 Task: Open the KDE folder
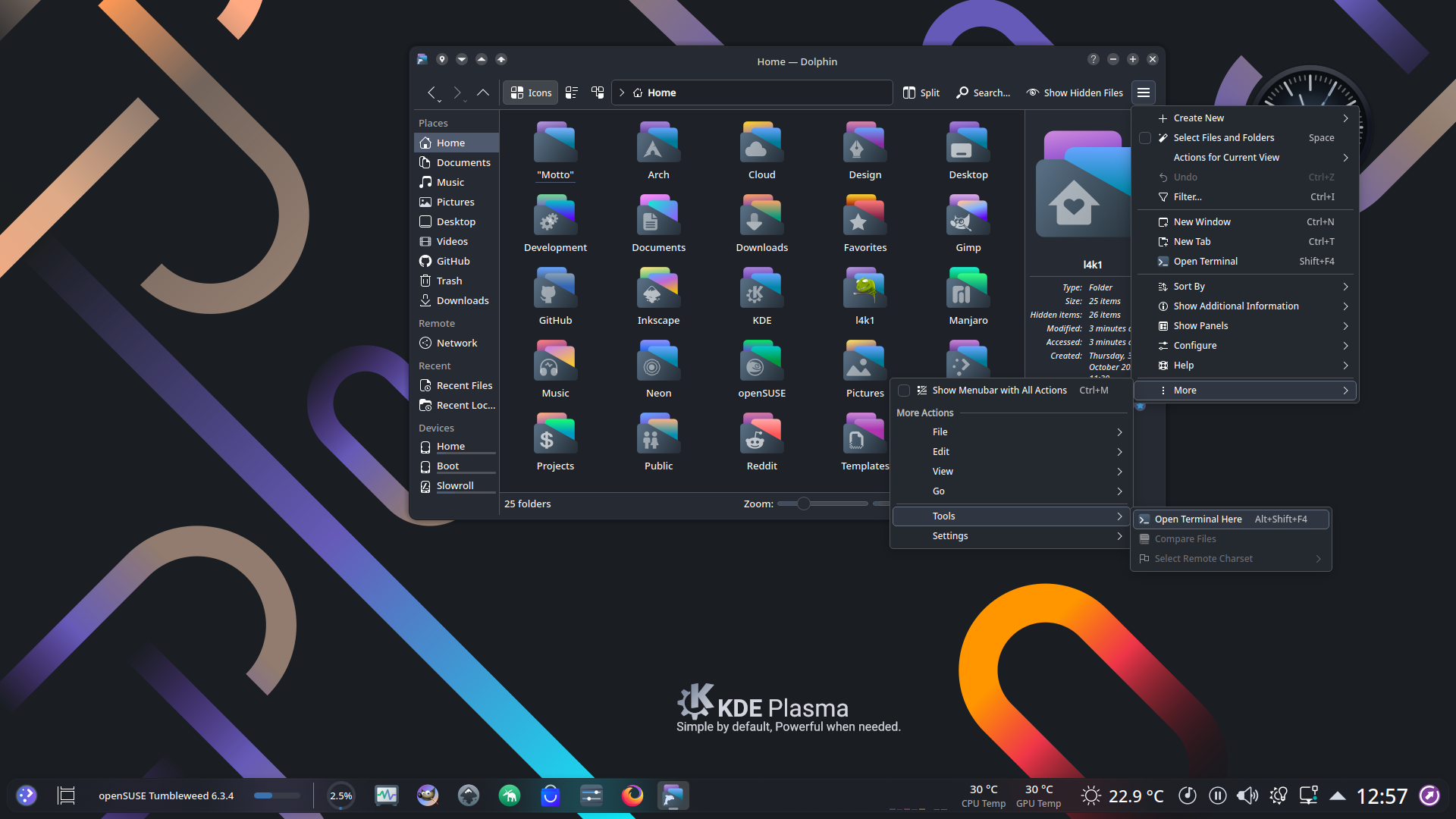(761, 297)
